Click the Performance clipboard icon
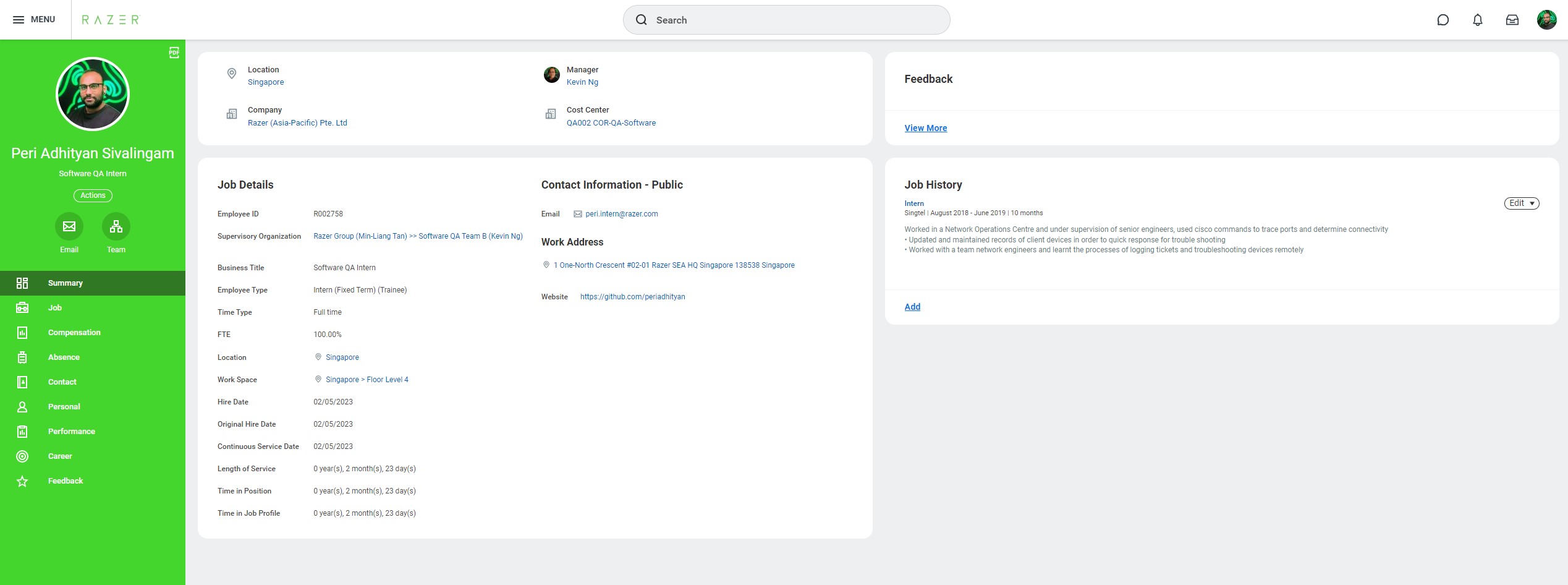The height and width of the screenshot is (585, 1568). point(22,432)
